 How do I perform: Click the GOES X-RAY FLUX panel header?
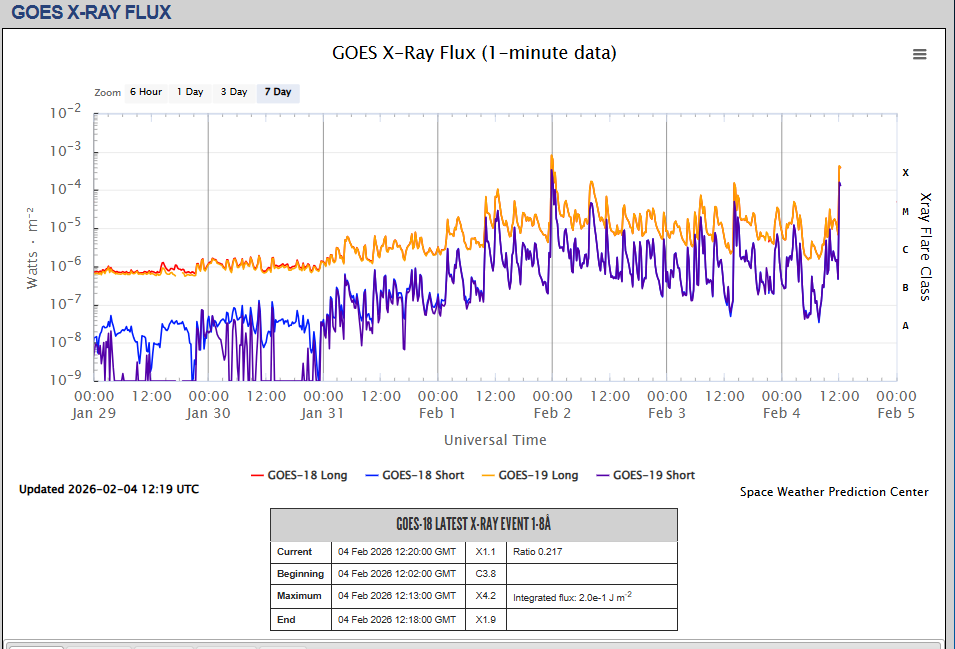pos(91,13)
